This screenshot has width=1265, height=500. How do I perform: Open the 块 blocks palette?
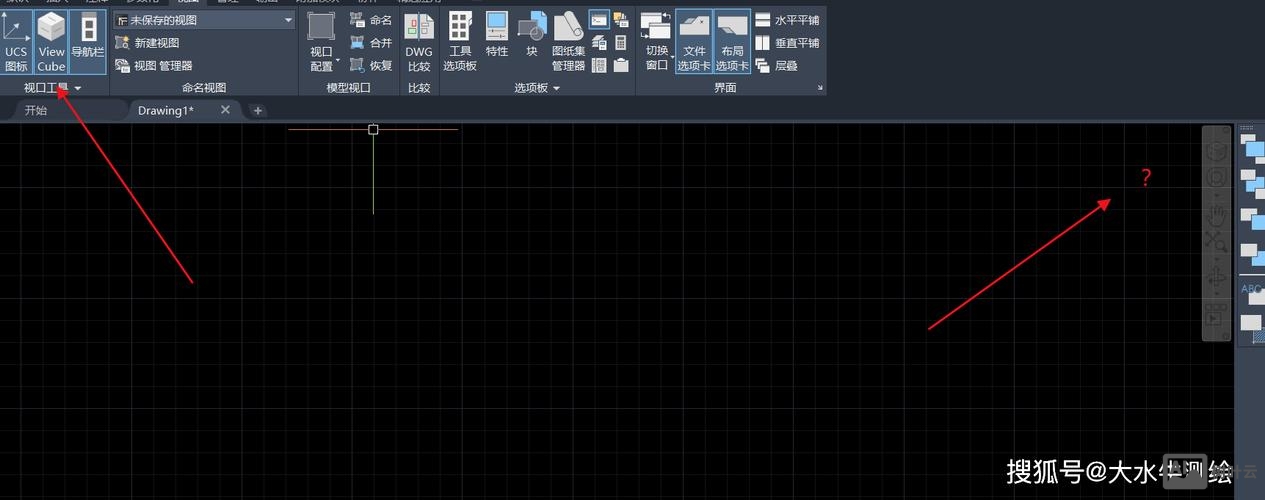coord(532,42)
